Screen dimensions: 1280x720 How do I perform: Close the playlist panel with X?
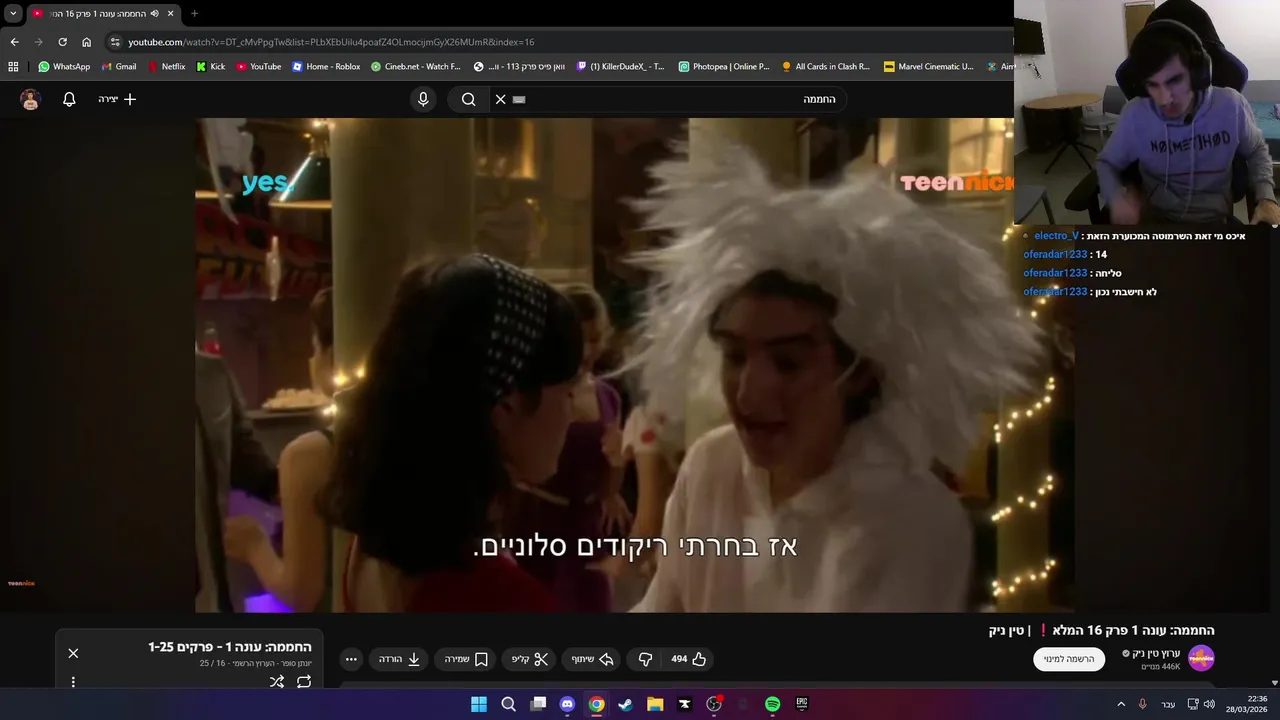click(x=73, y=653)
